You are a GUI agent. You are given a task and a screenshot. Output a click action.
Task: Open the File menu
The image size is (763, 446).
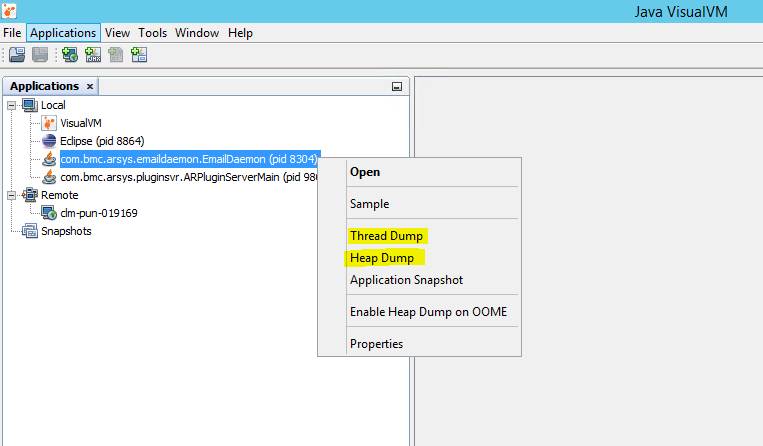point(12,33)
